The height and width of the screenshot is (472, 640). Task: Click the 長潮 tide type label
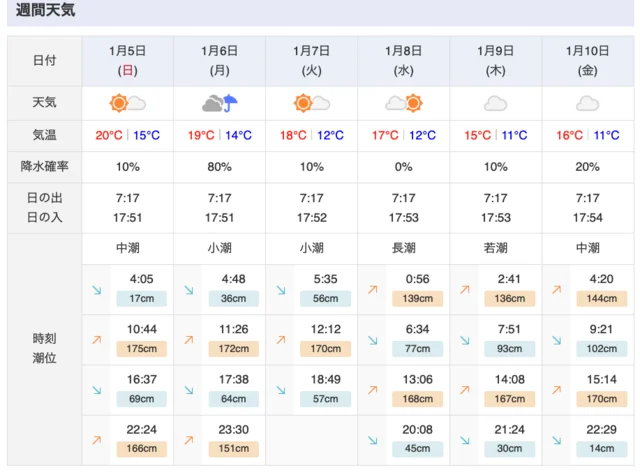click(404, 248)
